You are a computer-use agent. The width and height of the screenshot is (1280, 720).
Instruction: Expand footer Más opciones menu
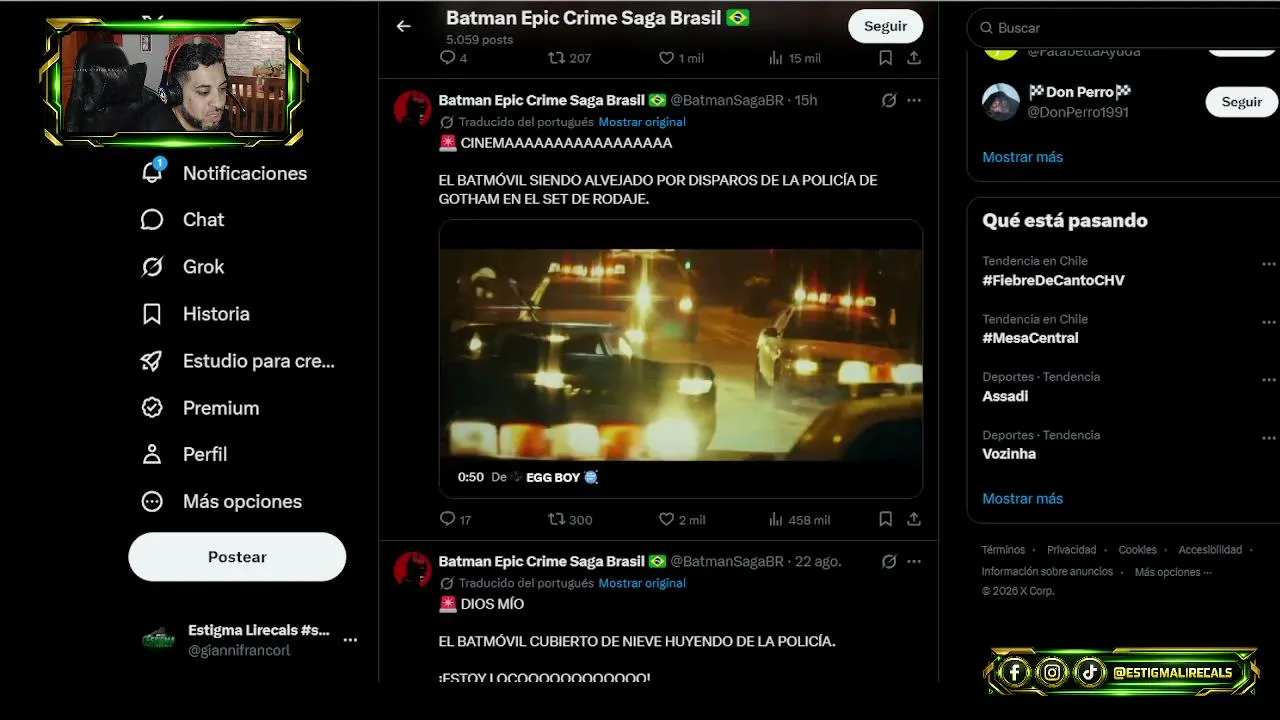1173,572
